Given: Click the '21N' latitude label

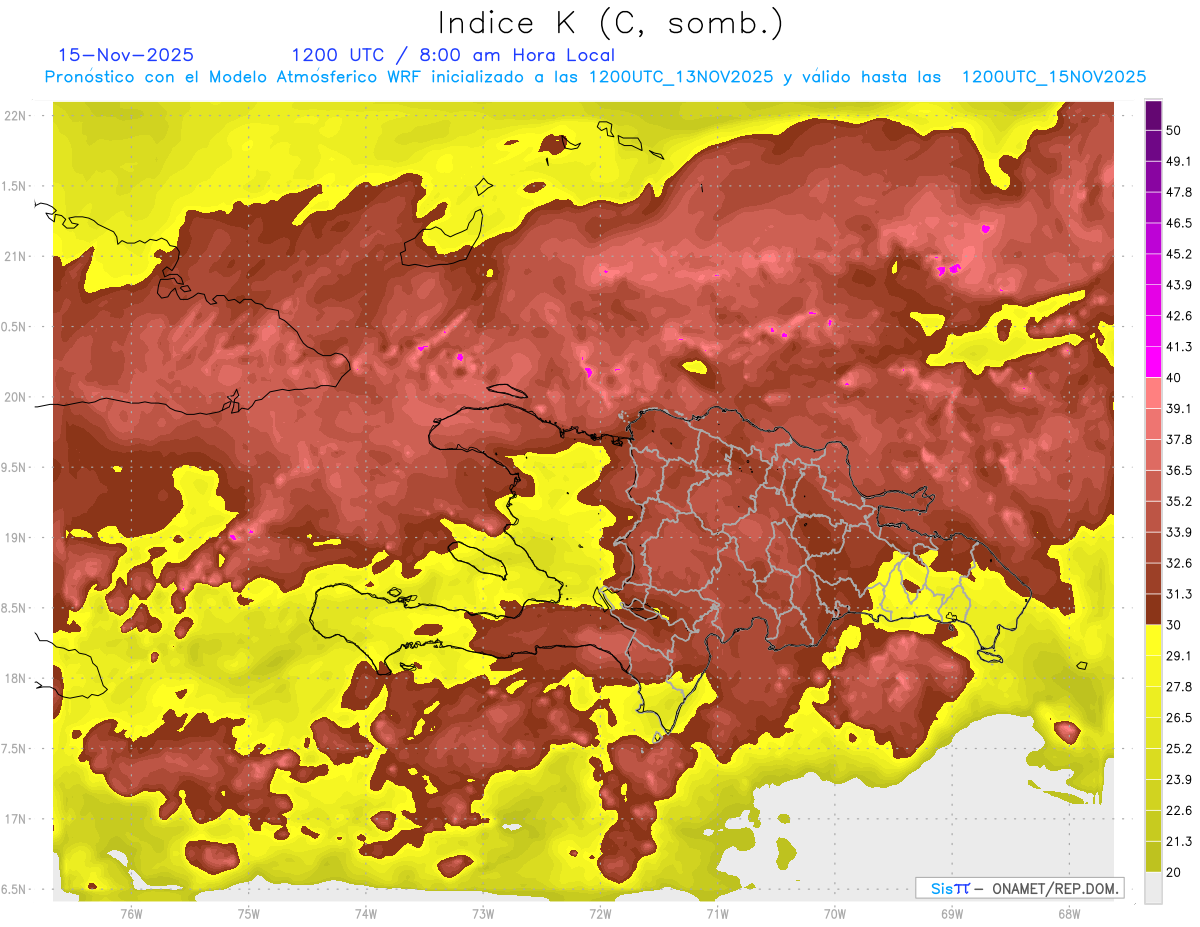Looking at the screenshot, I should coord(17,256).
